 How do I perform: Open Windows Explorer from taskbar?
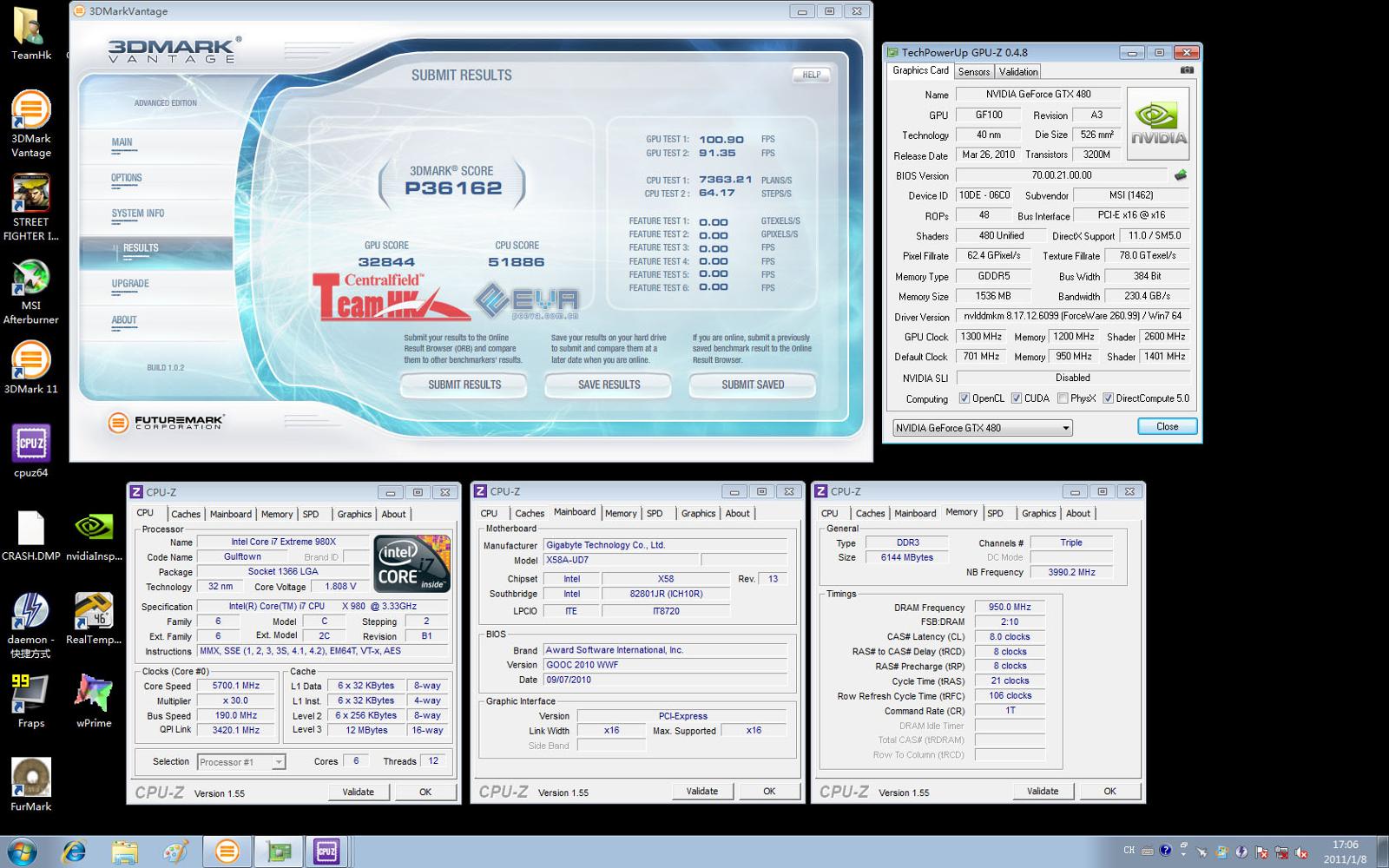(x=124, y=852)
